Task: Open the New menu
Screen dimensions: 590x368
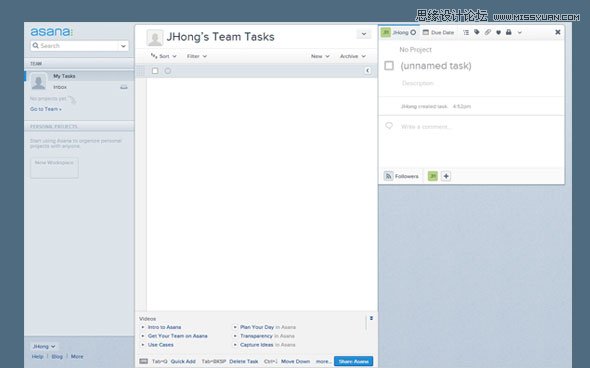Action: coord(320,56)
